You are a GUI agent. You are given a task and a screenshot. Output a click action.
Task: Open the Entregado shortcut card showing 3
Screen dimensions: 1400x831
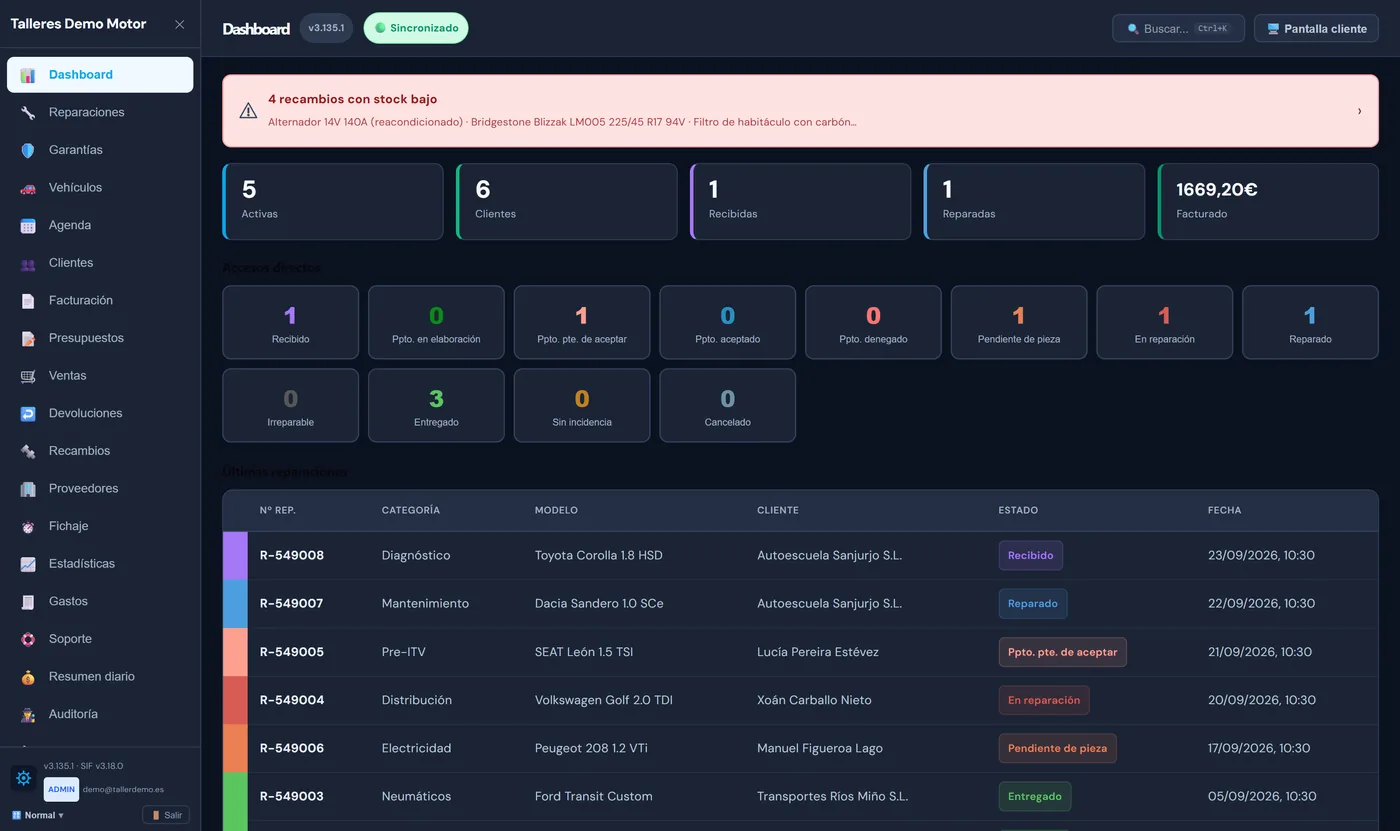[x=436, y=405]
